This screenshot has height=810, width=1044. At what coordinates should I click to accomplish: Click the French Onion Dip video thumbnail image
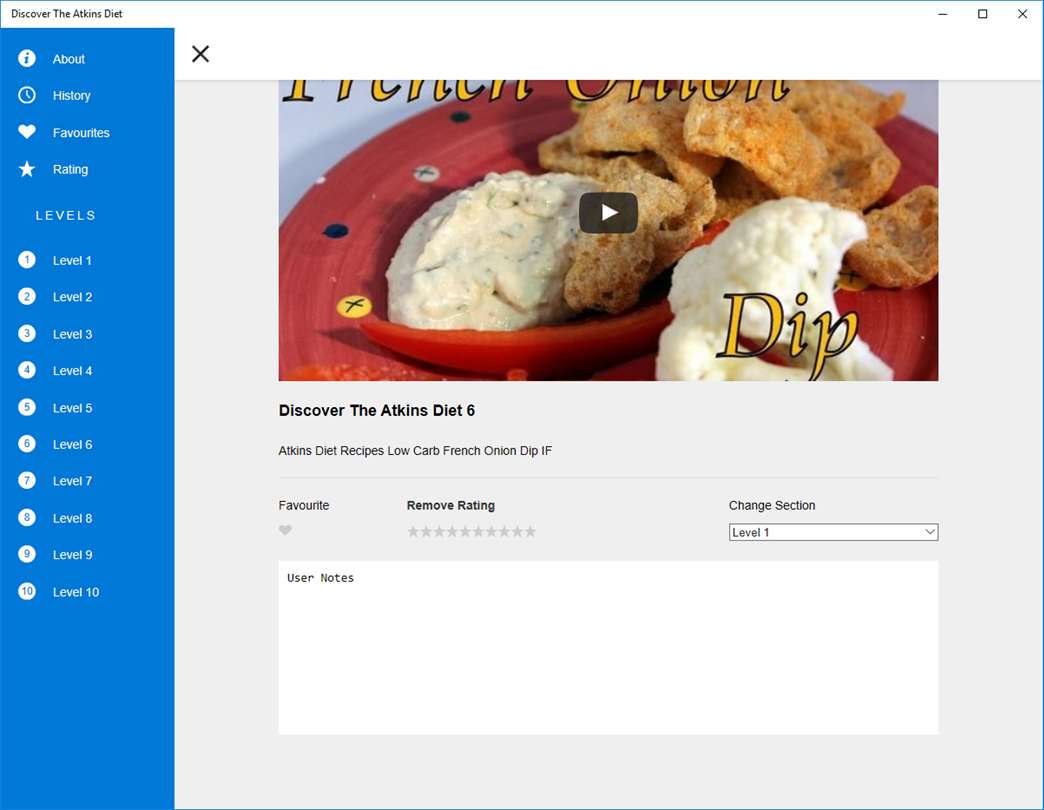(x=608, y=230)
